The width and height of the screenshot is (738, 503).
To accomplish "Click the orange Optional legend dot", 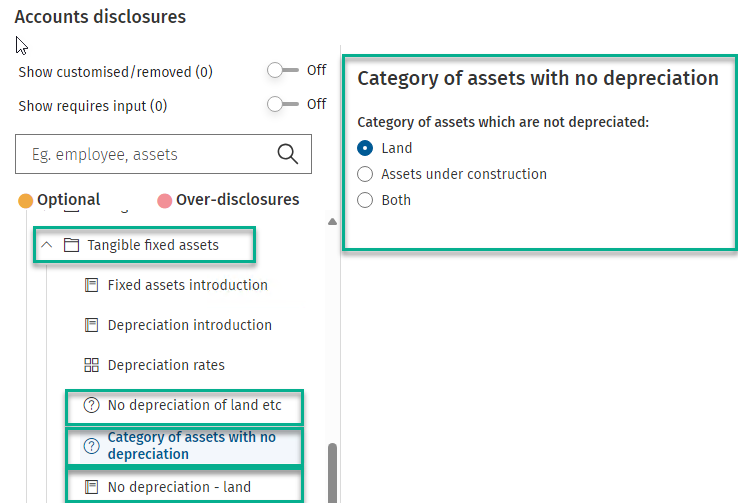I will (25, 201).
